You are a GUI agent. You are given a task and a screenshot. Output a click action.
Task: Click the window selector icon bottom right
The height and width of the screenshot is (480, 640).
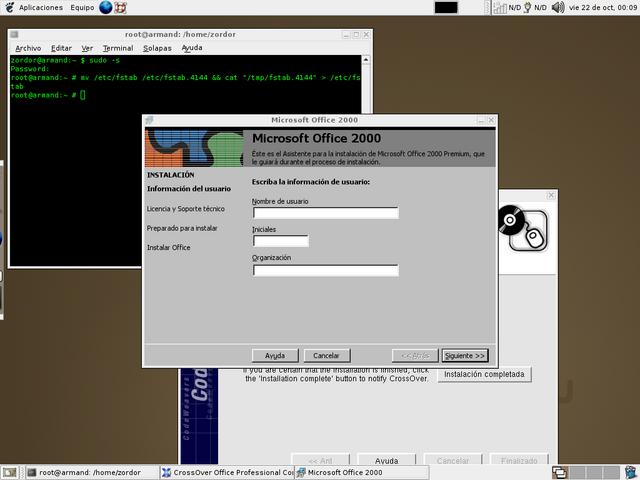(559, 473)
